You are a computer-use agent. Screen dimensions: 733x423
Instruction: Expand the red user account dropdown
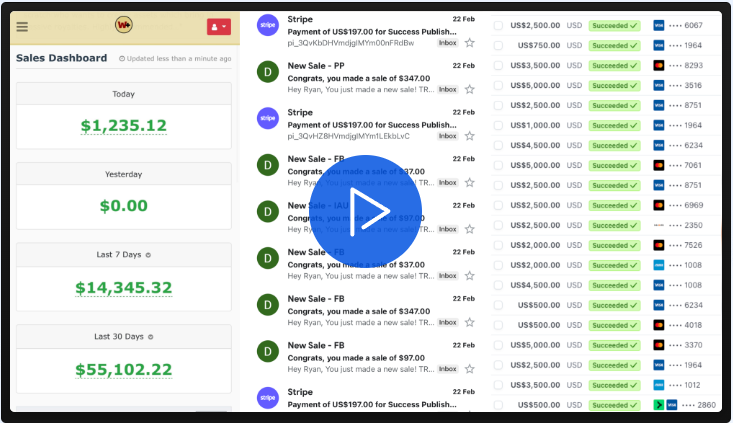click(x=218, y=27)
